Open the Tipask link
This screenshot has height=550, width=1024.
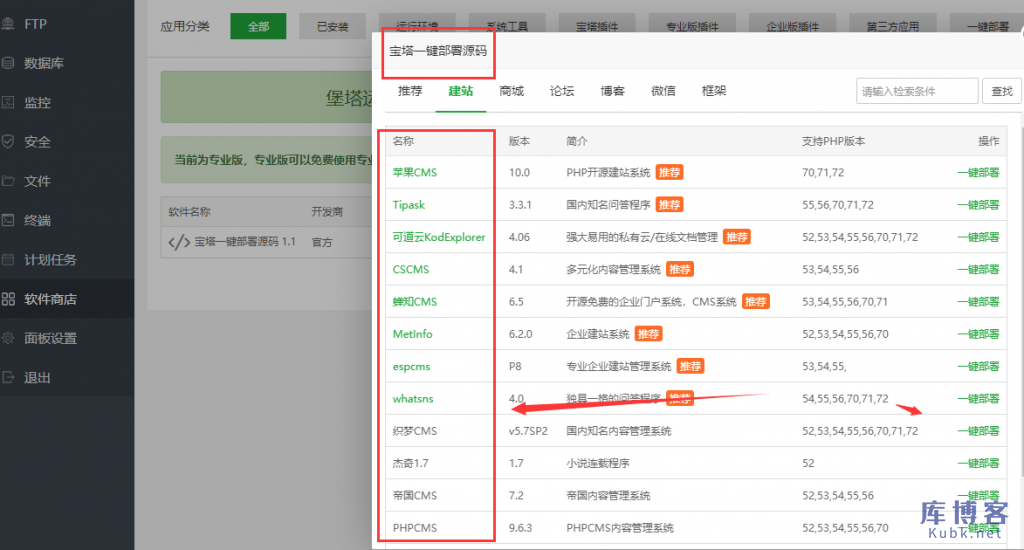409,204
